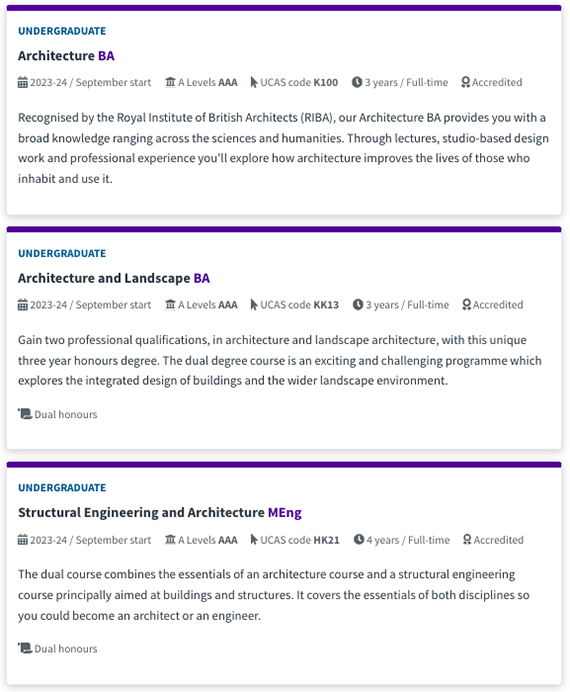The width and height of the screenshot is (570, 692).
Task: Click clock icon beside 3 years on Architecture BA
Action: point(357,82)
